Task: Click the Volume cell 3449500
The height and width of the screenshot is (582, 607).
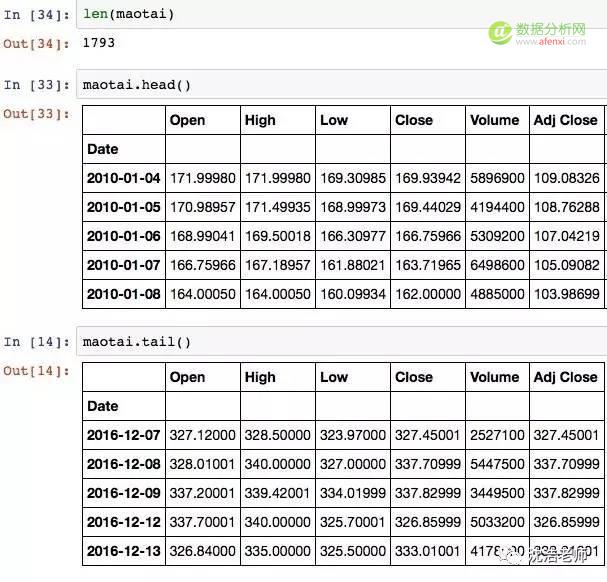Action: 497,493
